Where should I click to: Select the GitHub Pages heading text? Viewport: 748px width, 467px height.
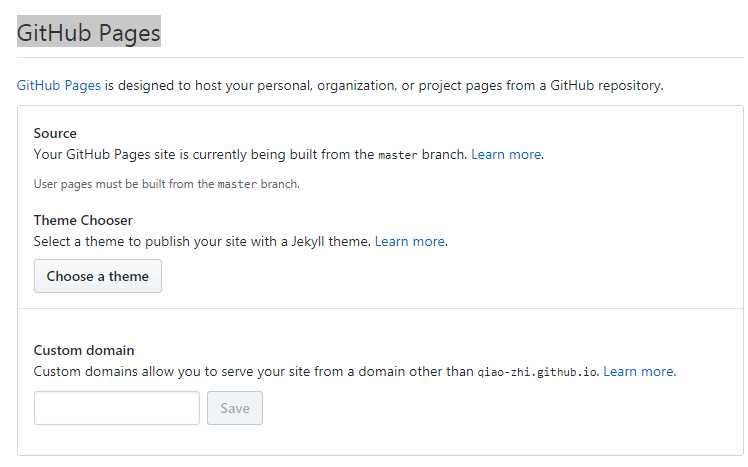(x=89, y=32)
